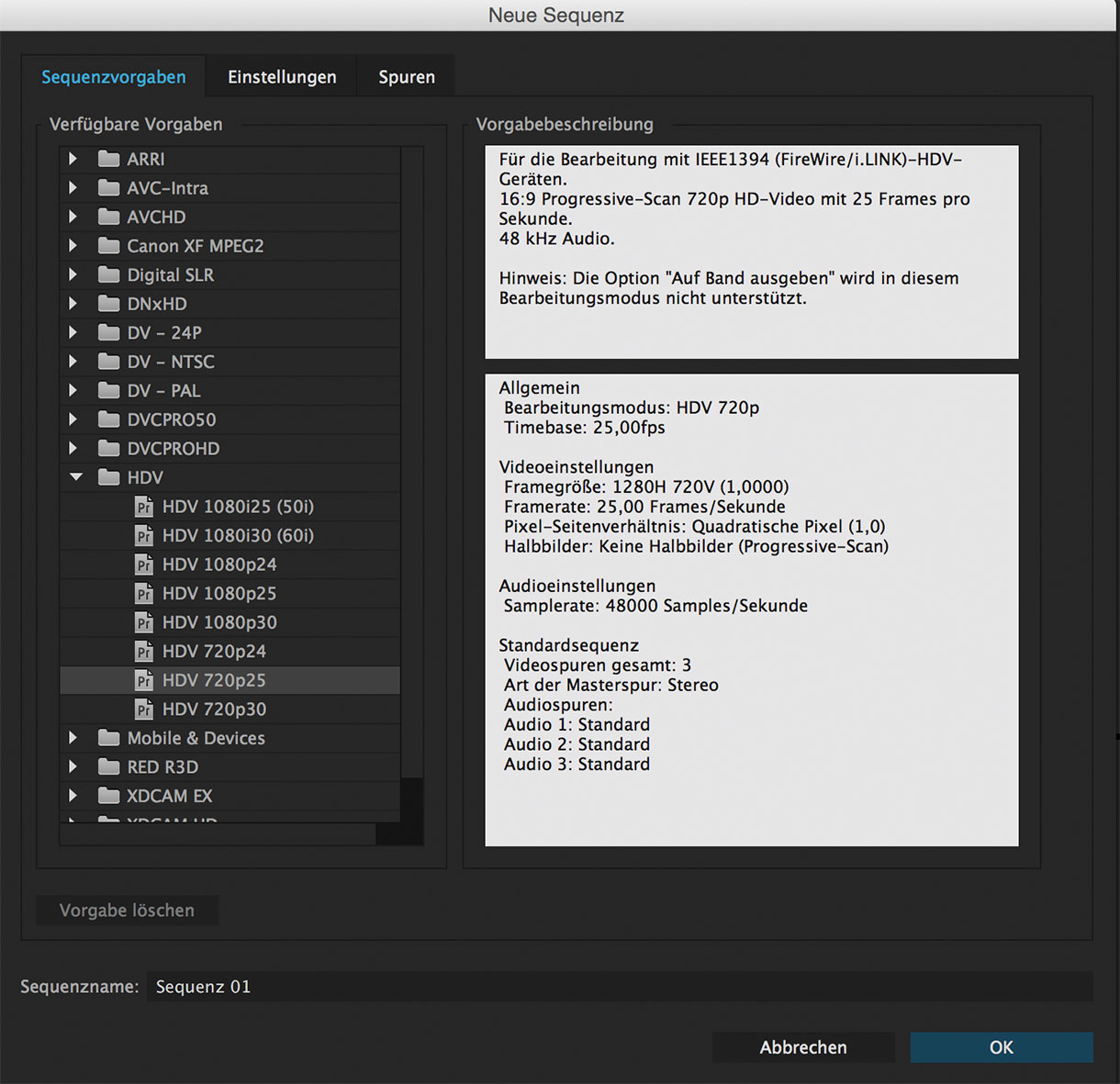This screenshot has width=1120, height=1084.
Task: Click the HDV 720p30 preset icon
Action: (144, 709)
